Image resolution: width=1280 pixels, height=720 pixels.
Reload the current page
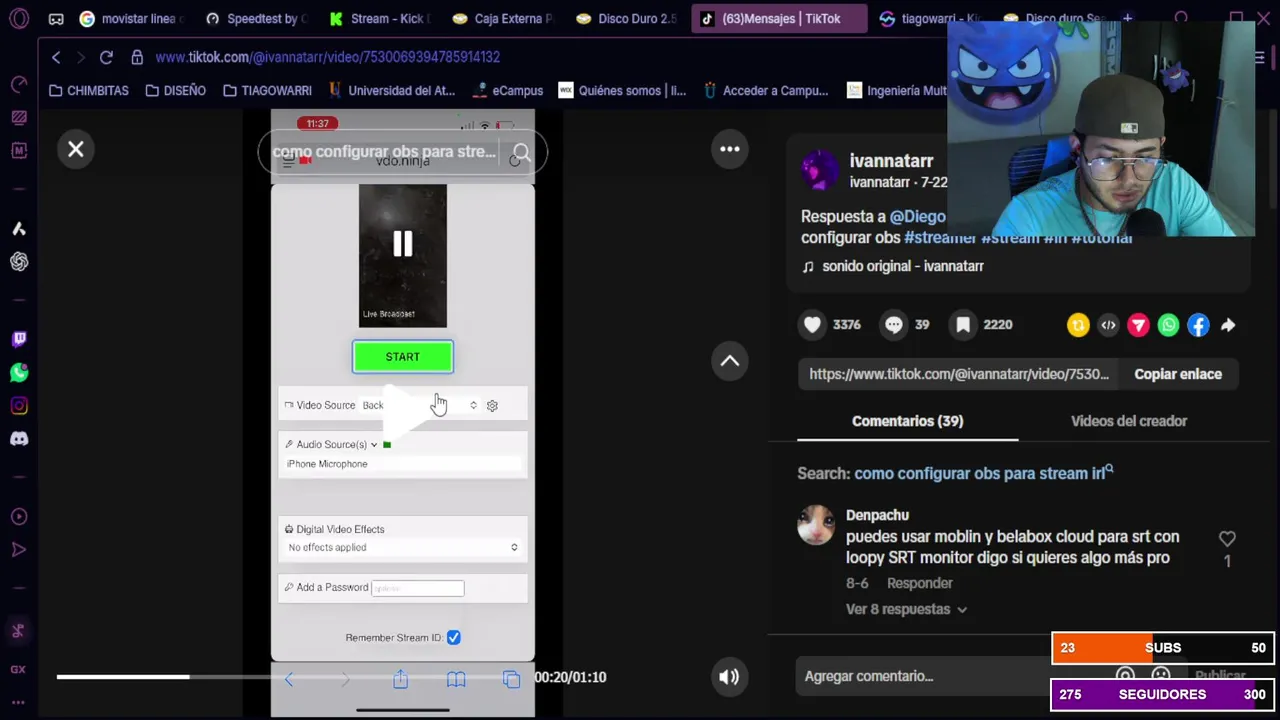point(106,57)
